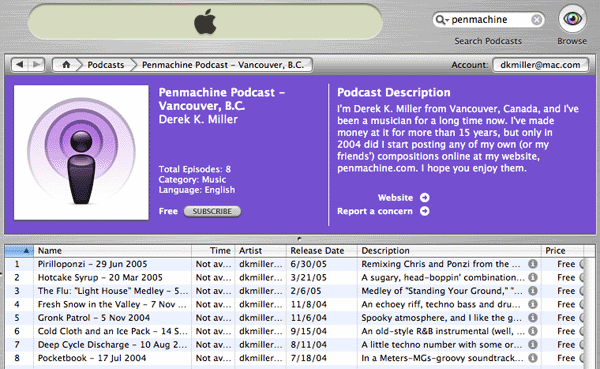Click the Free price on Pocketbook row

click(x=566, y=358)
